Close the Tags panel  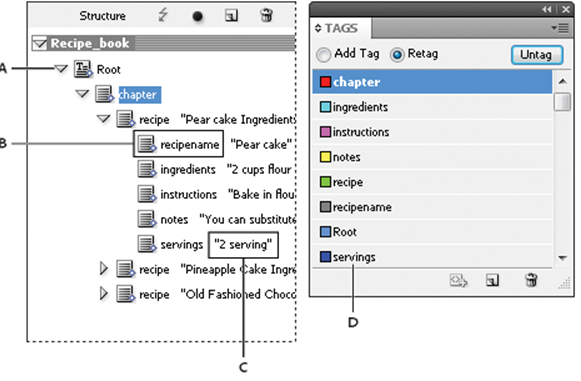[x=566, y=9]
